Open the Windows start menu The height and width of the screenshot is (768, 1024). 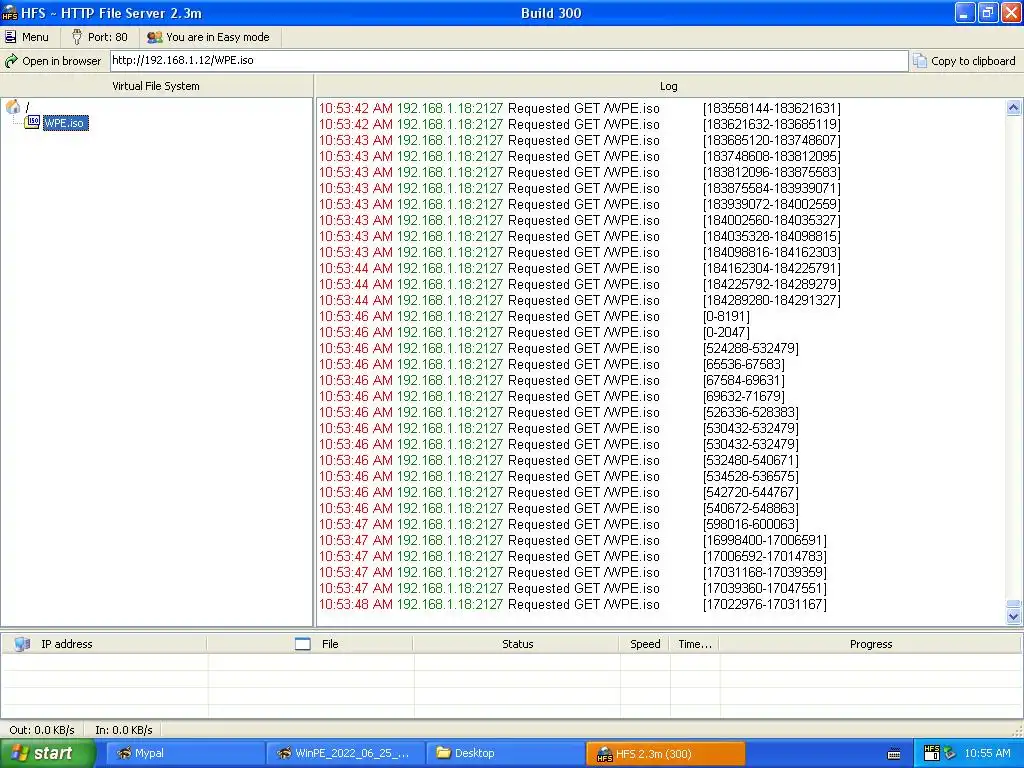point(47,753)
